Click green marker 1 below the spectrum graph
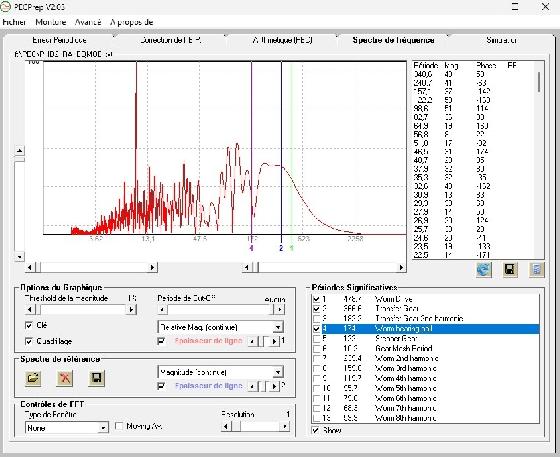 tap(291, 248)
